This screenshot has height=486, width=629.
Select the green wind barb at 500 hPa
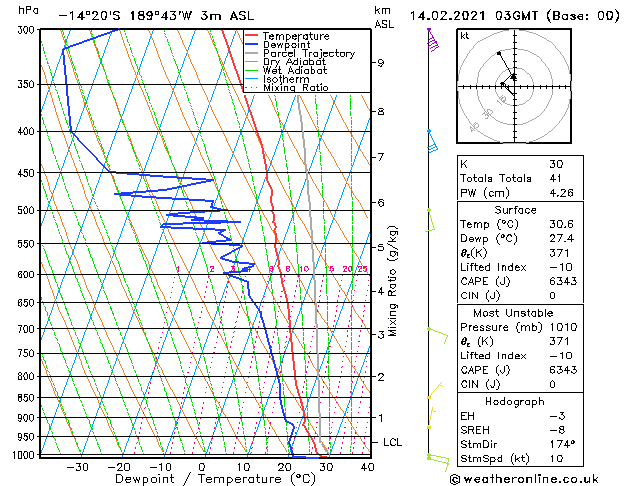tap(430, 220)
